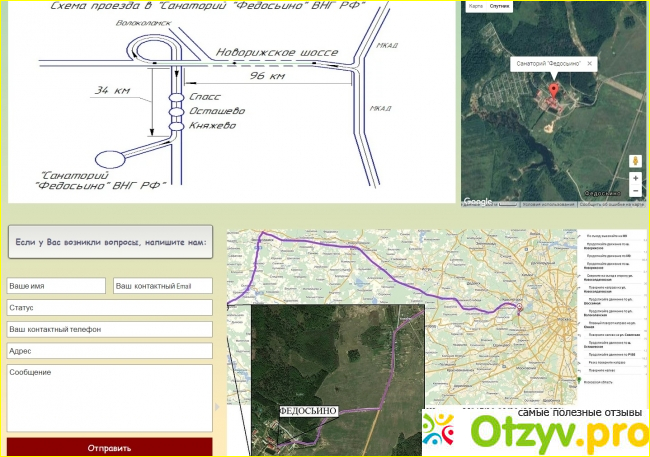
Task: Close the Санаторий "Федосьино" info popup
Action: click(x=589, y=64)
